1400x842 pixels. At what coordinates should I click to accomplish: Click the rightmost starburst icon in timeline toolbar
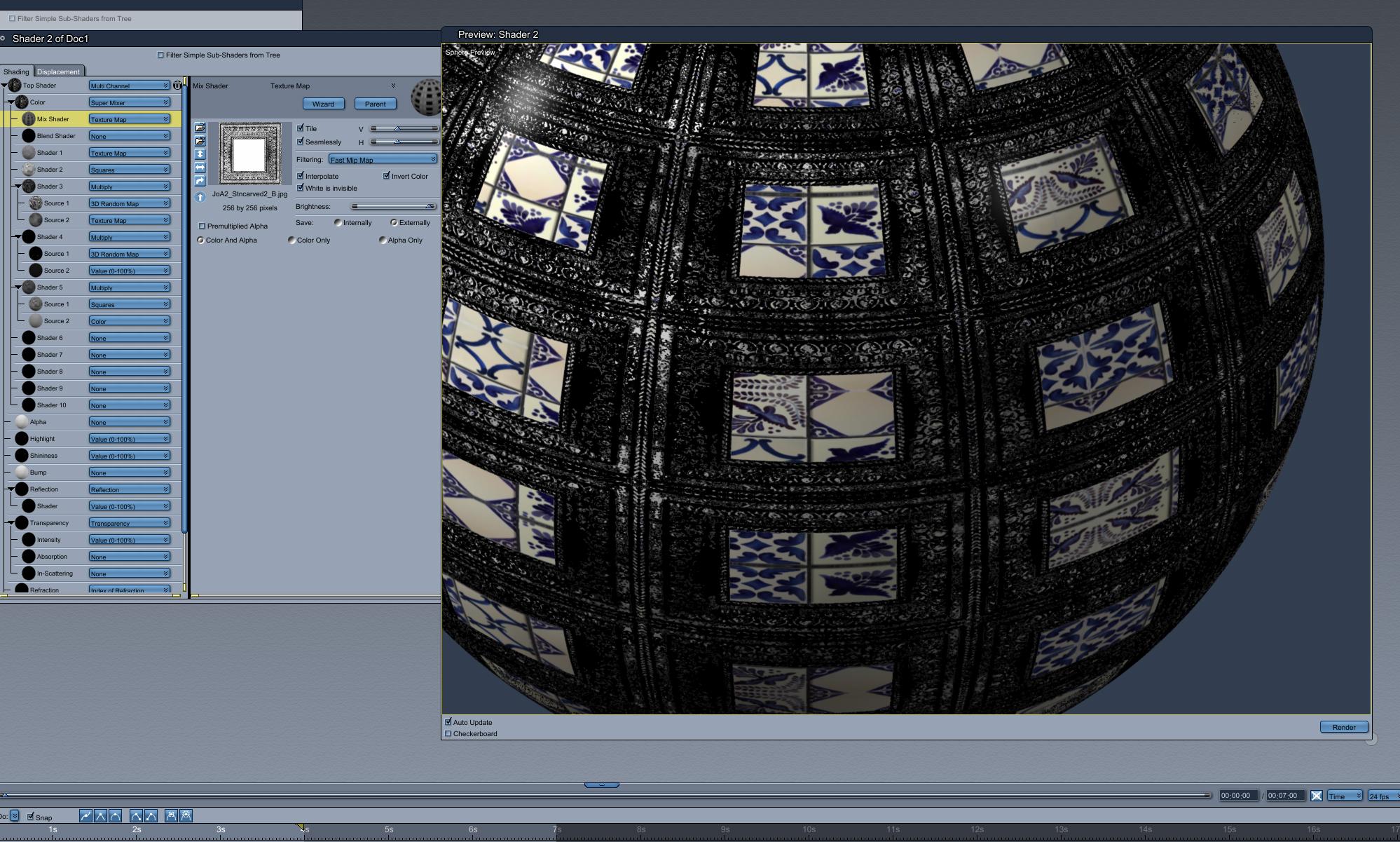click(x=186, y=815)
